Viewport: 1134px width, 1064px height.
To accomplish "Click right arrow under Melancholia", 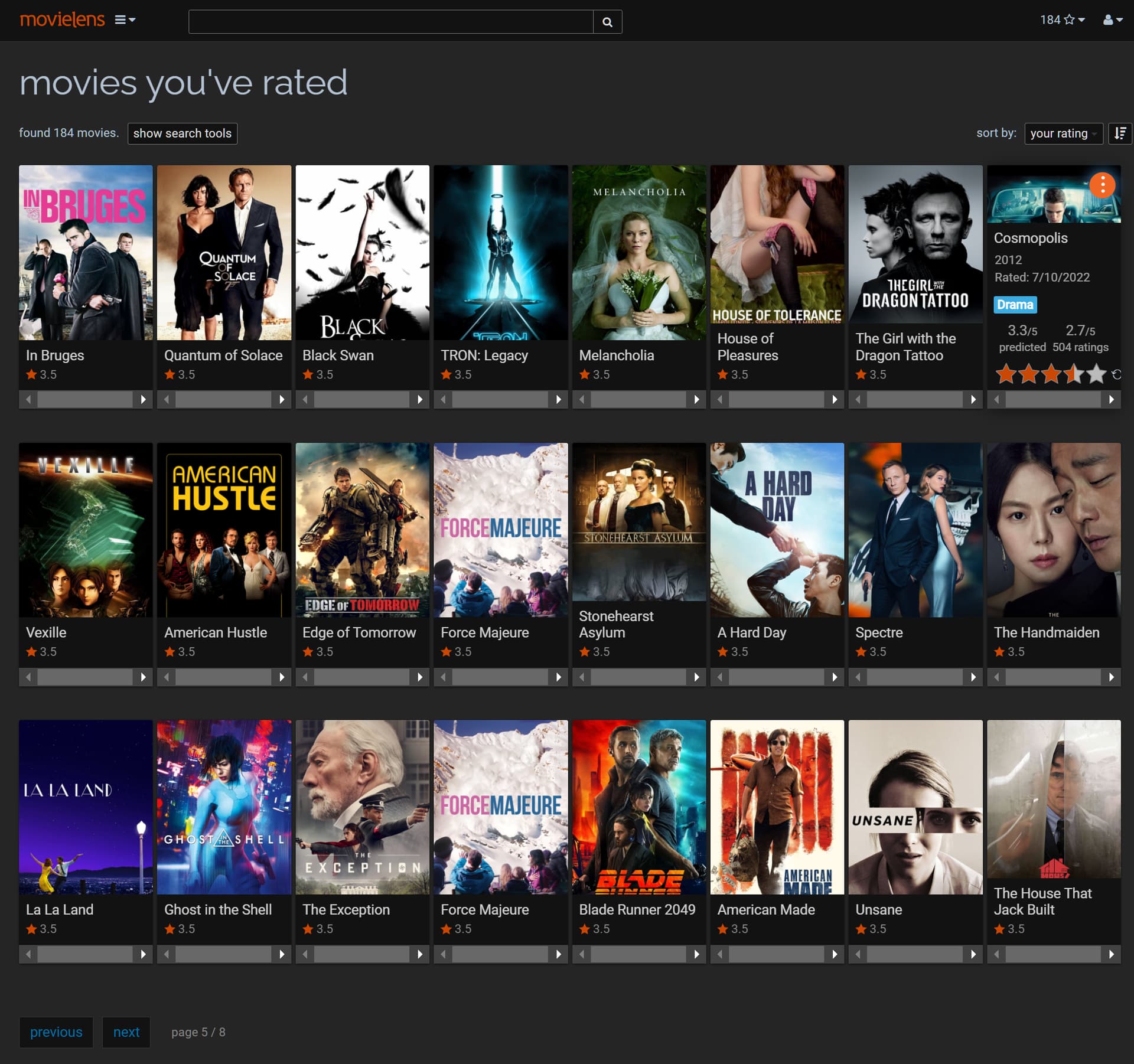I will [697, 400].
